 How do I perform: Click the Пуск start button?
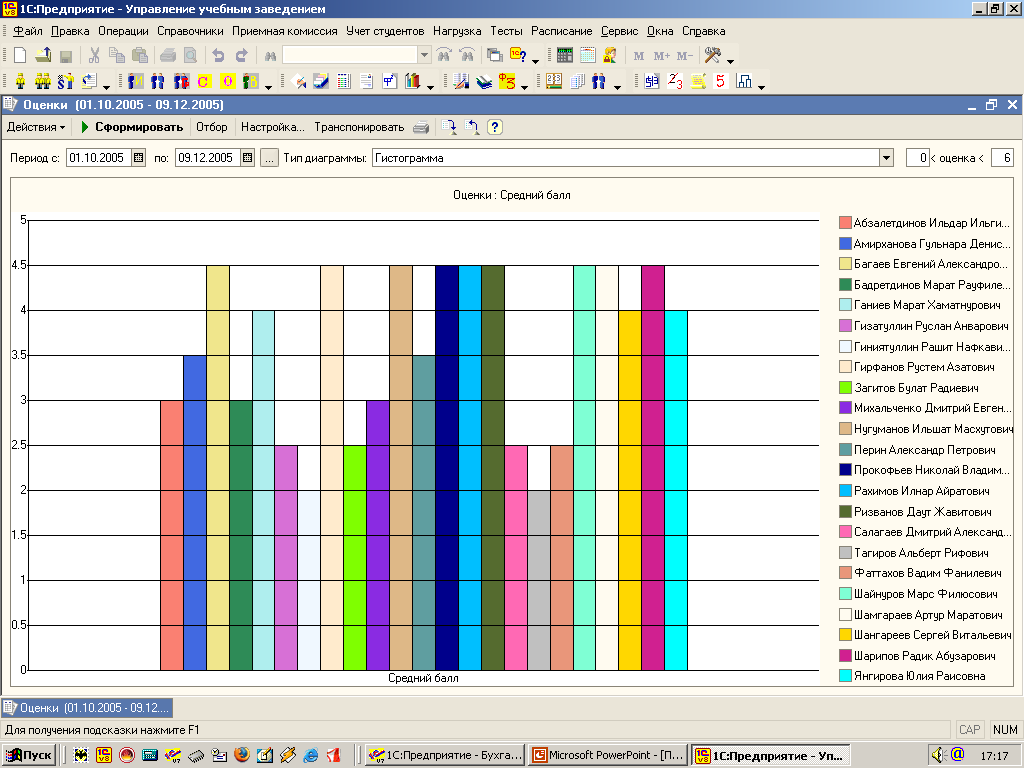29,755
